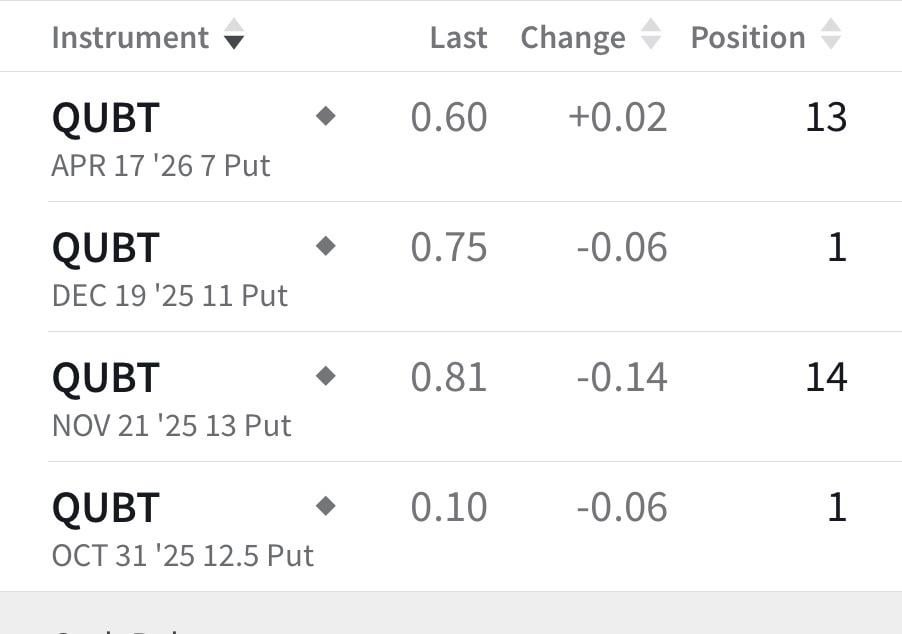Click the position quantity 13
Screen dimensions: 902x634
(x=826, y=118)
